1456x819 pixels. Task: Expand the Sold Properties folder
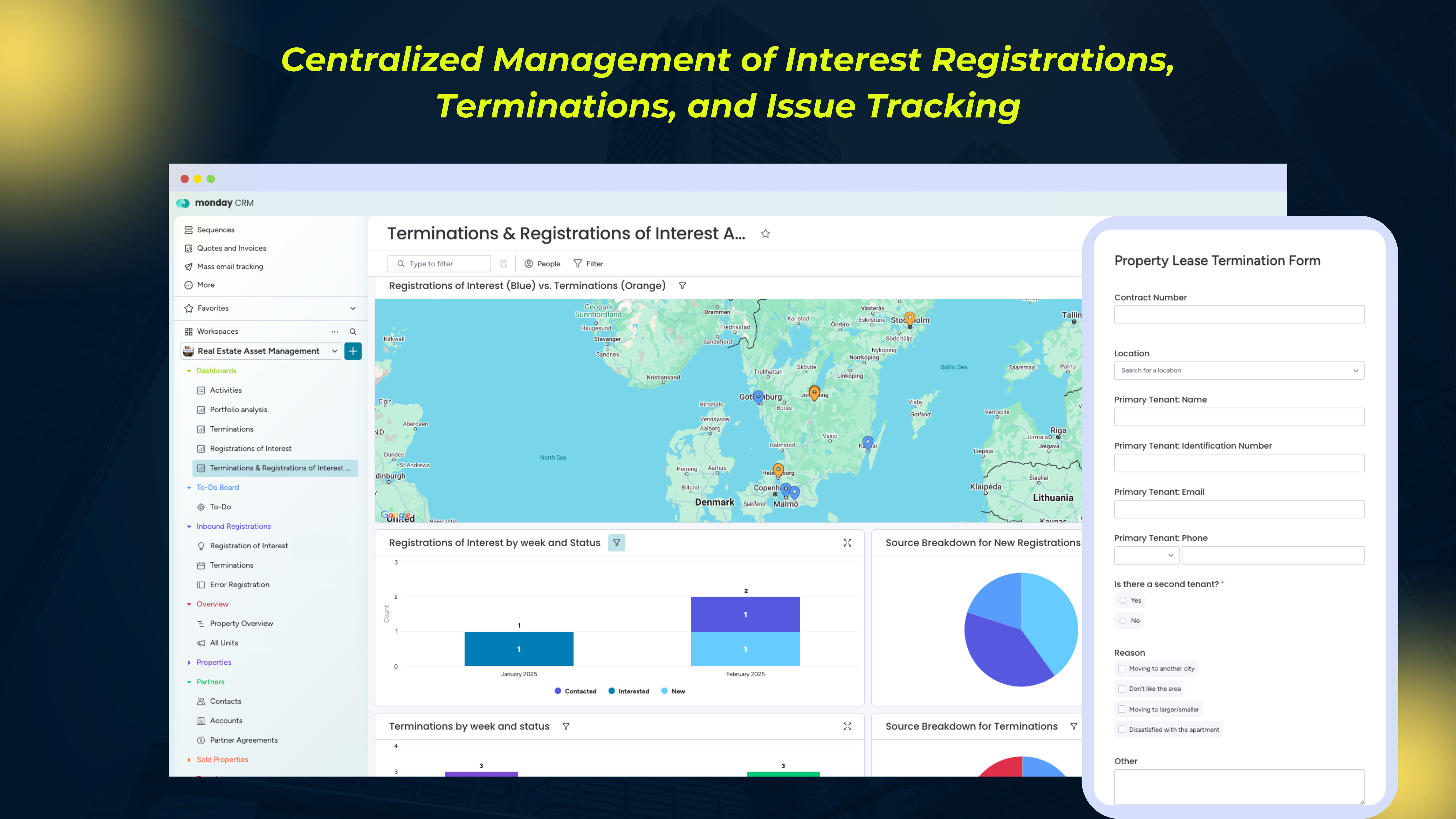coord(189,760)
